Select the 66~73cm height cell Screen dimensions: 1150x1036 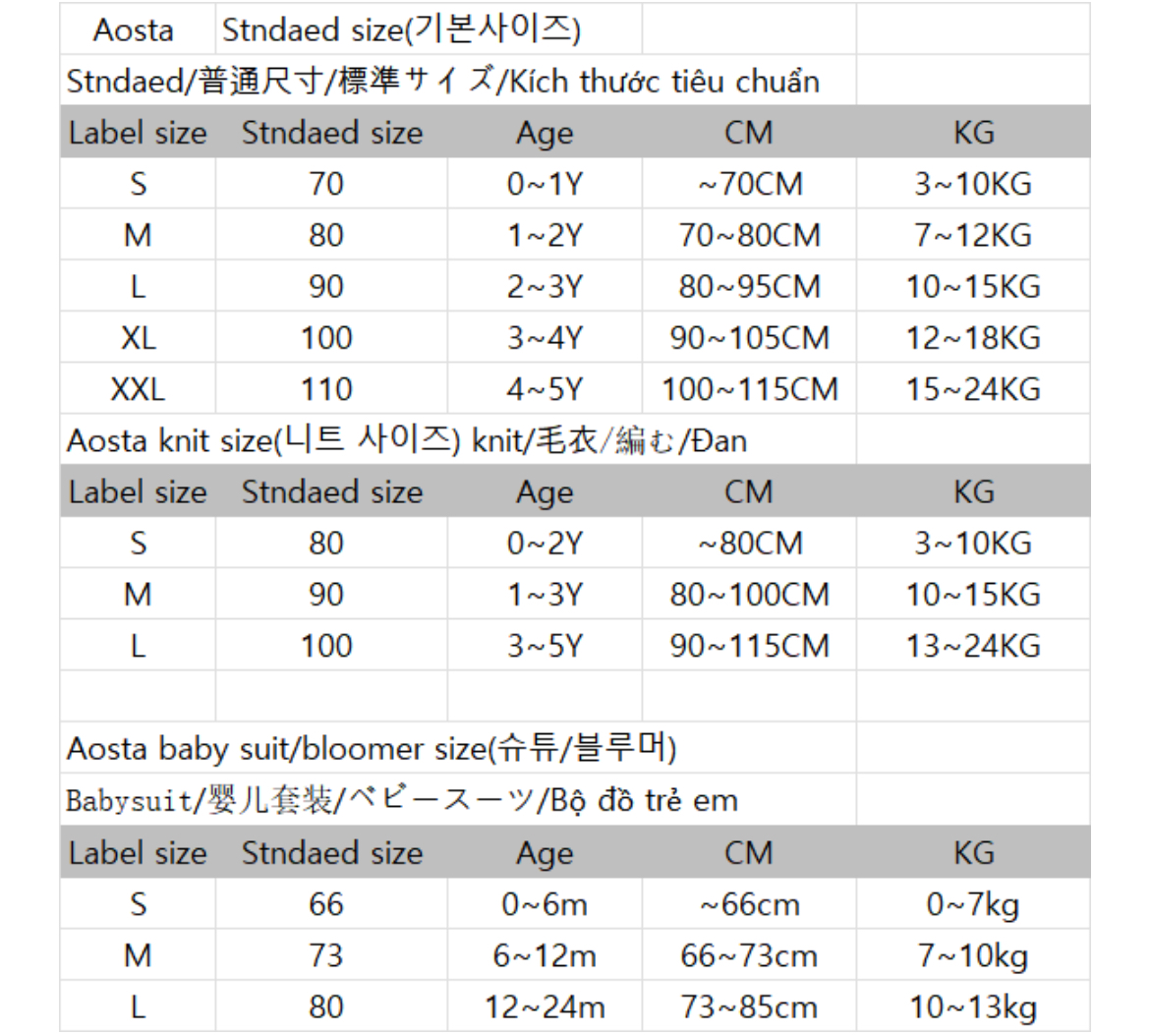point(749,955)
